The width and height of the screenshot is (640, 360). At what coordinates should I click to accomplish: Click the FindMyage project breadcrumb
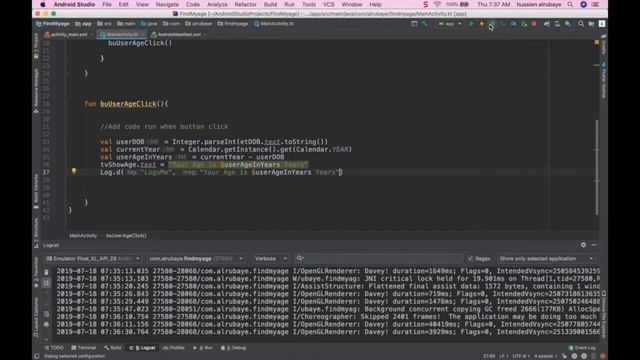click(x=53, y=24)
